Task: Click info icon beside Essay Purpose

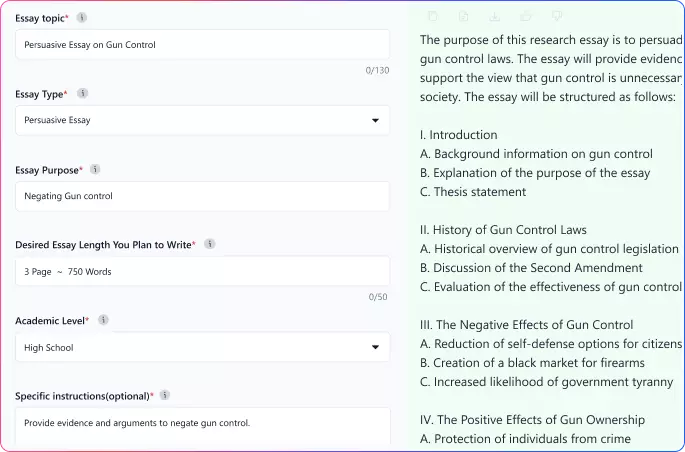Action: [95, 169]
